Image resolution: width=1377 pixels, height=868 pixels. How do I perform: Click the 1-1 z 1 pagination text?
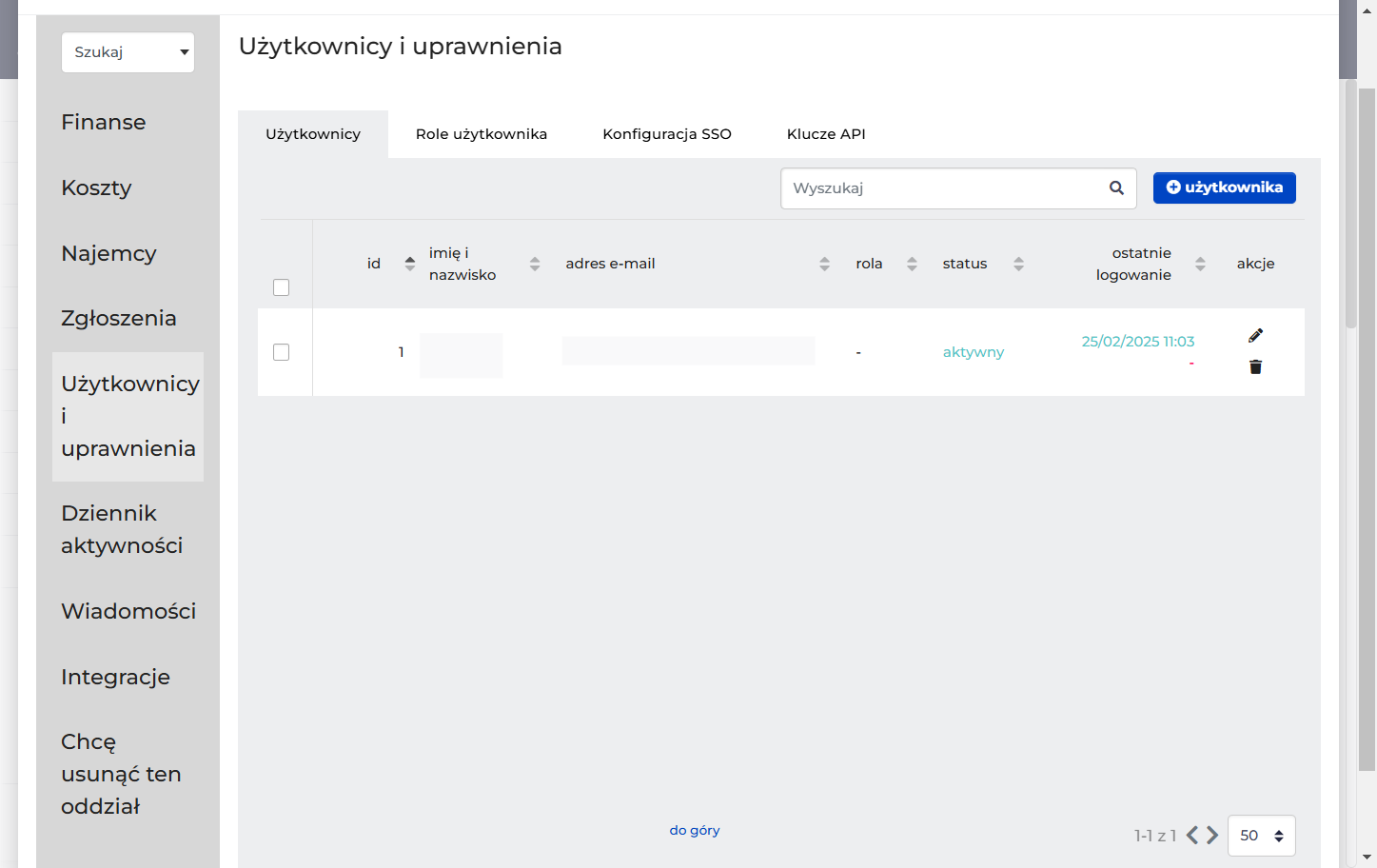(1154, 836)
